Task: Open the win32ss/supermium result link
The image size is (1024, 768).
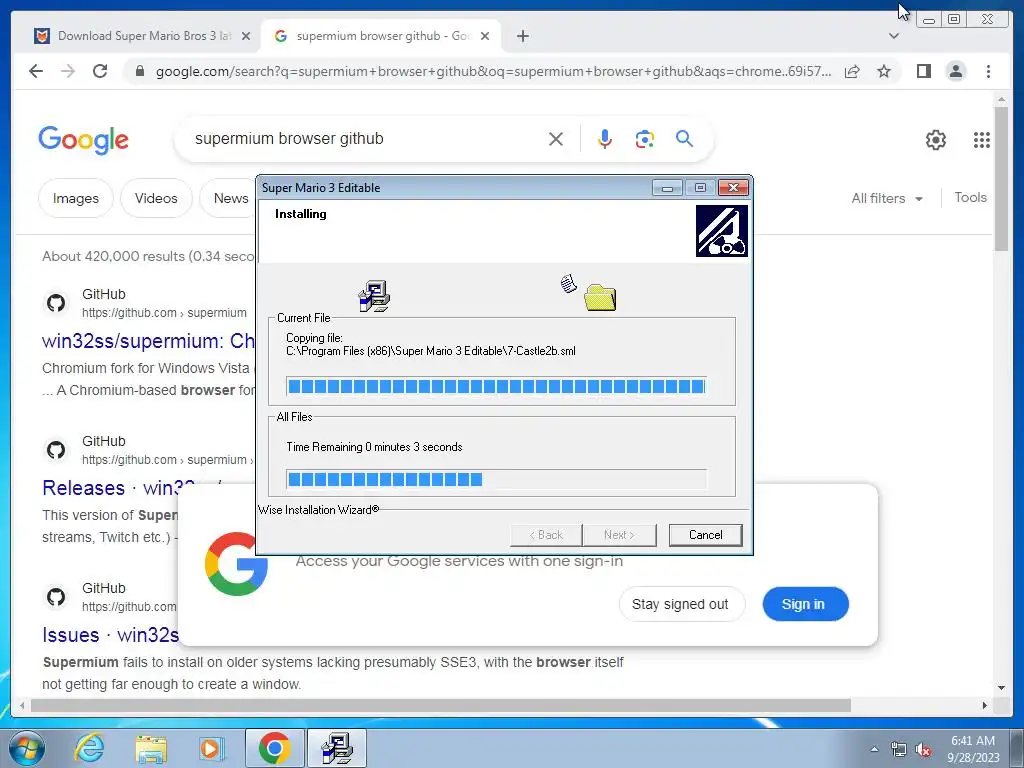Action: (x=148, y=341)
